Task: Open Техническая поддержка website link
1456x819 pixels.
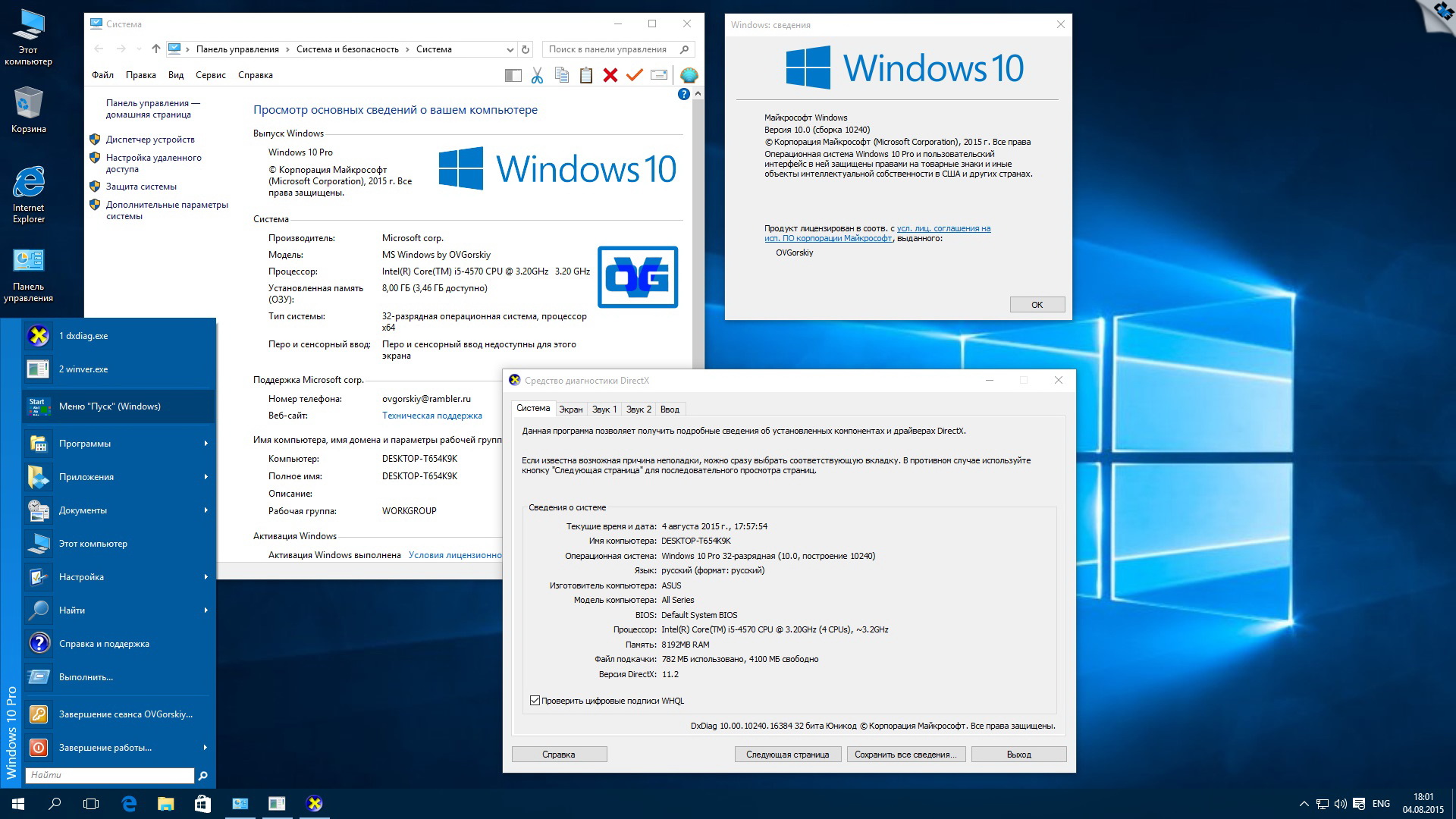Action: click(x=432, y=416)
